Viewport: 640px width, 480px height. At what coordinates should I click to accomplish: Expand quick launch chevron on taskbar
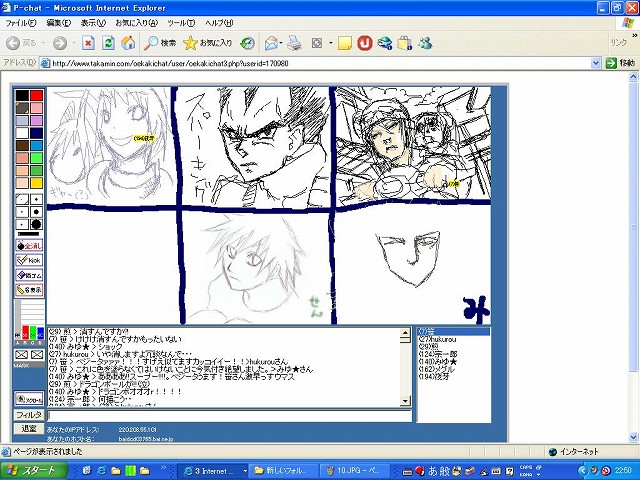164,468
